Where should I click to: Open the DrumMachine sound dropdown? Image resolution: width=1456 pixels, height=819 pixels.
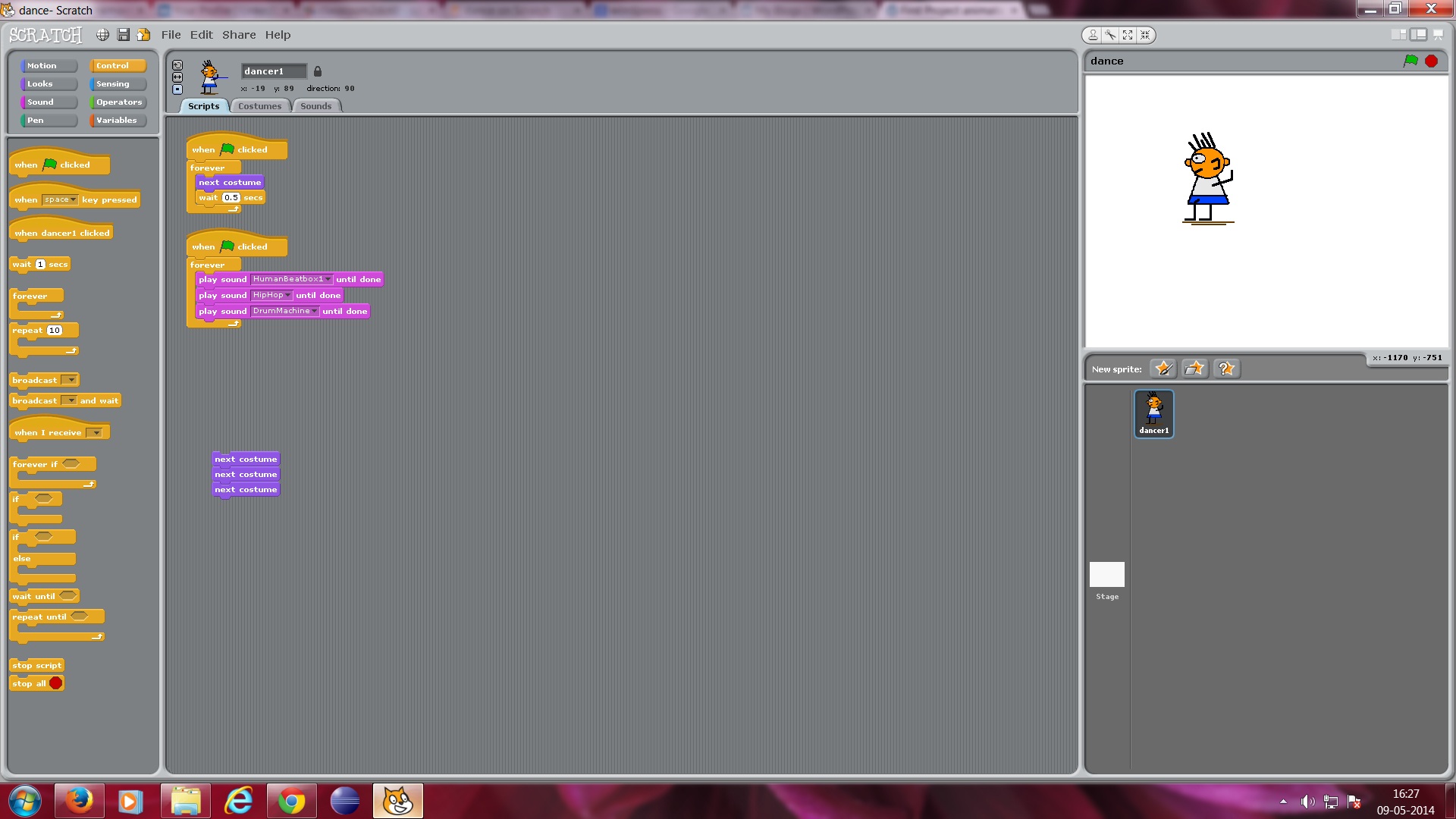coord(314,312)
